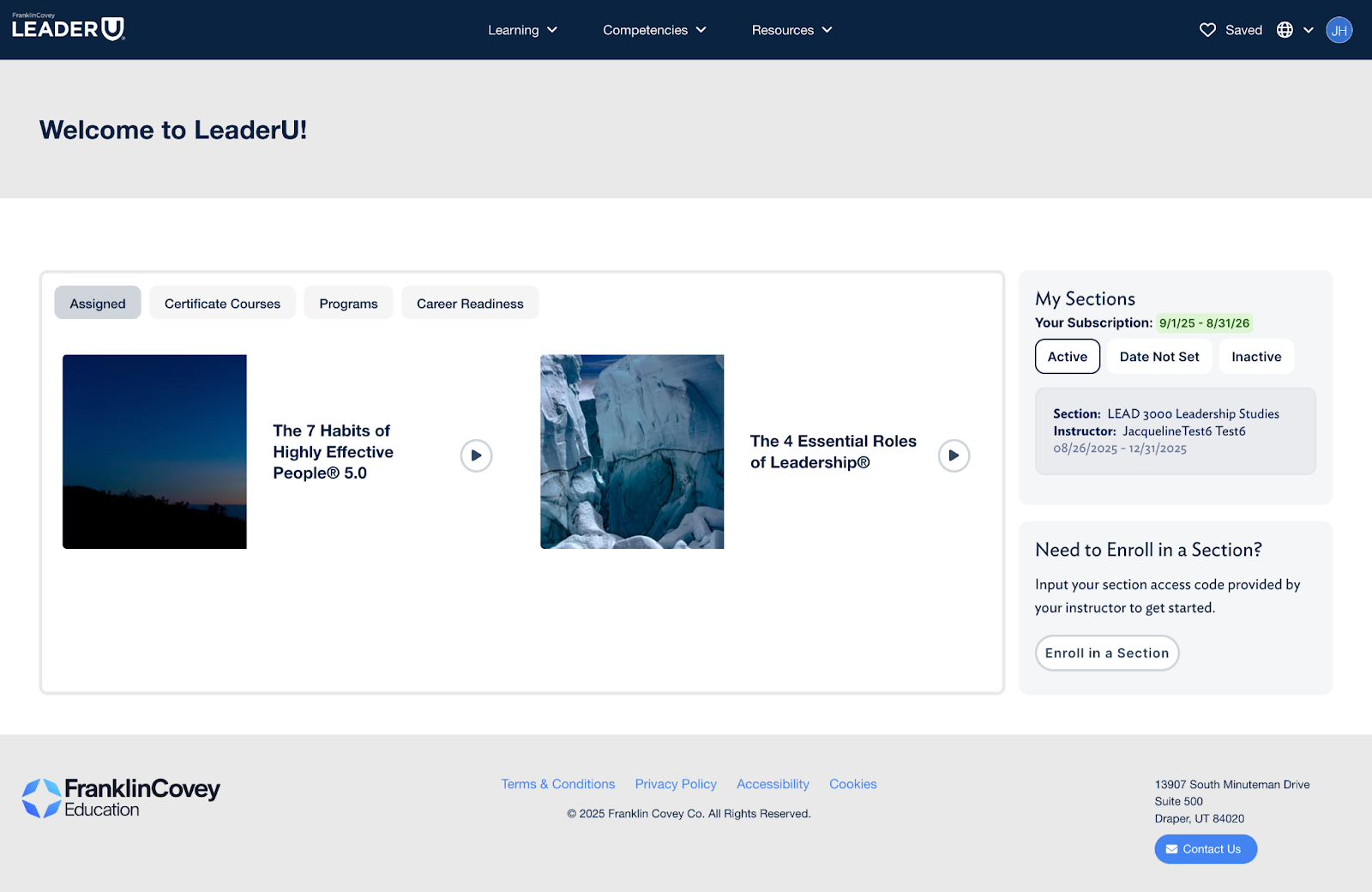Switch to Date Not Set sections
1372x892 pixels.
[1158, 357]
